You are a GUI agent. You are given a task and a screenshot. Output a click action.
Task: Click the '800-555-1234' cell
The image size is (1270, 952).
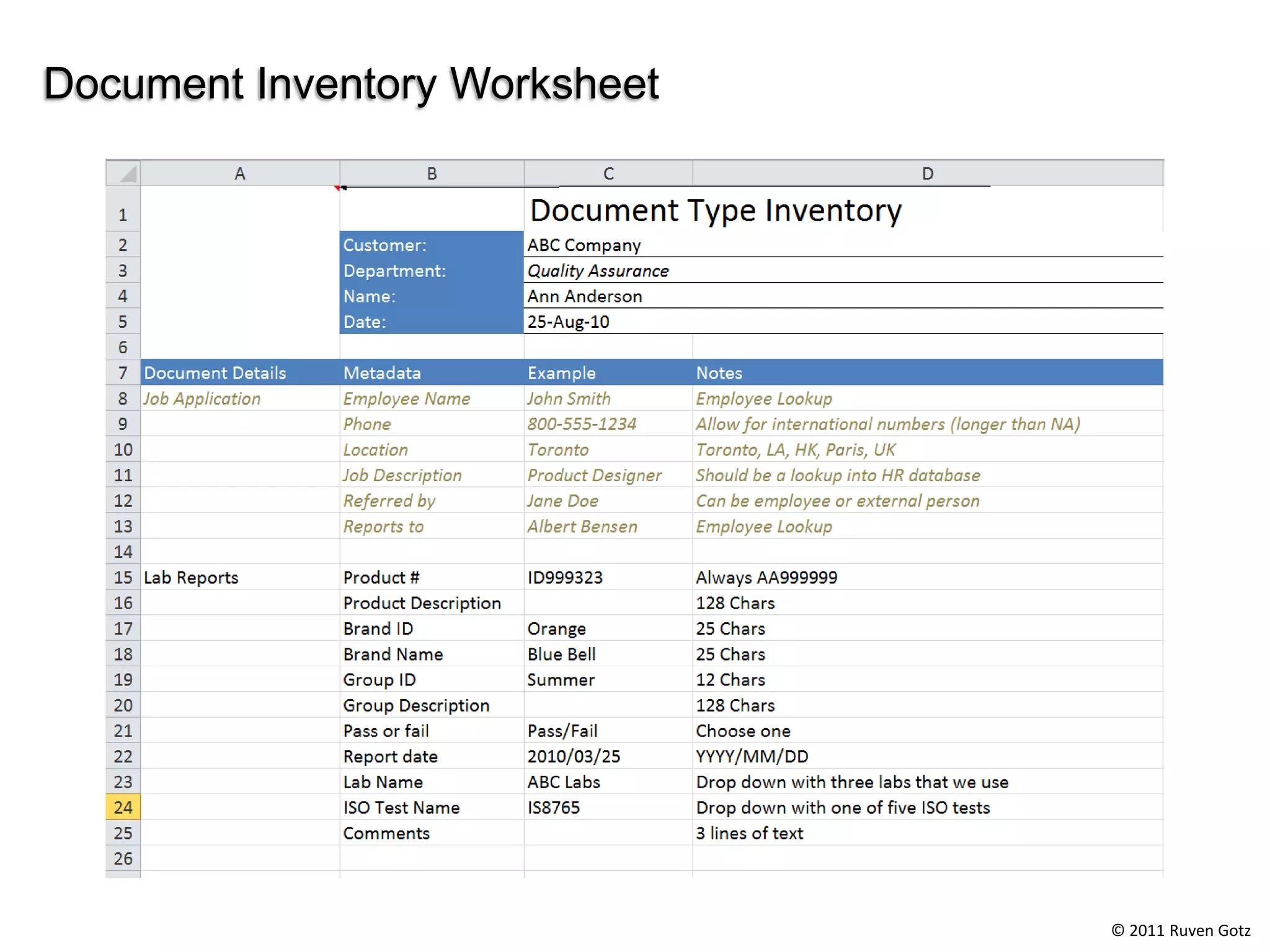[x=608, y=424]
